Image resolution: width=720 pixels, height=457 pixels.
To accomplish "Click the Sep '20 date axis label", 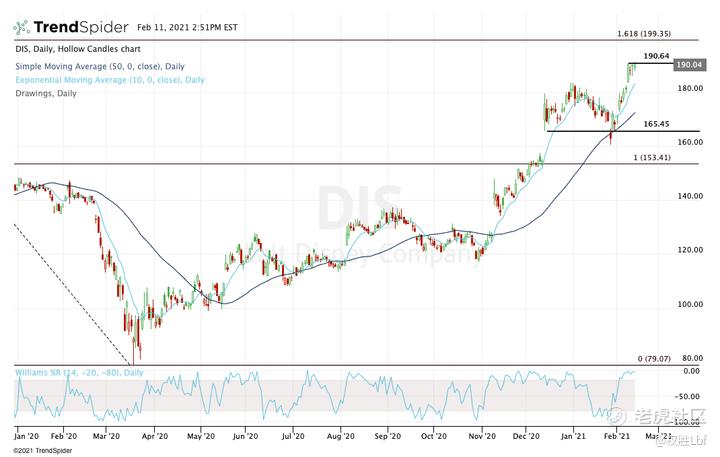I will [388, 436].
